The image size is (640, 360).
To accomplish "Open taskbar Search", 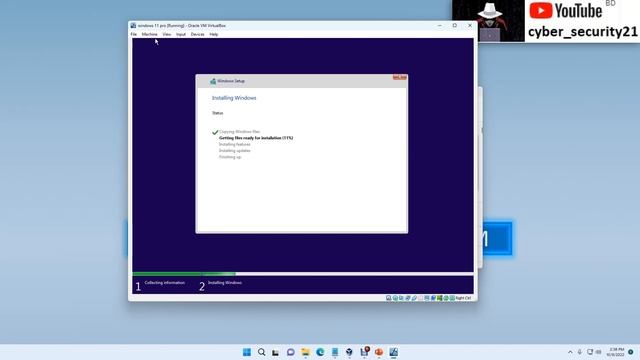I will (x=262, y=352).
